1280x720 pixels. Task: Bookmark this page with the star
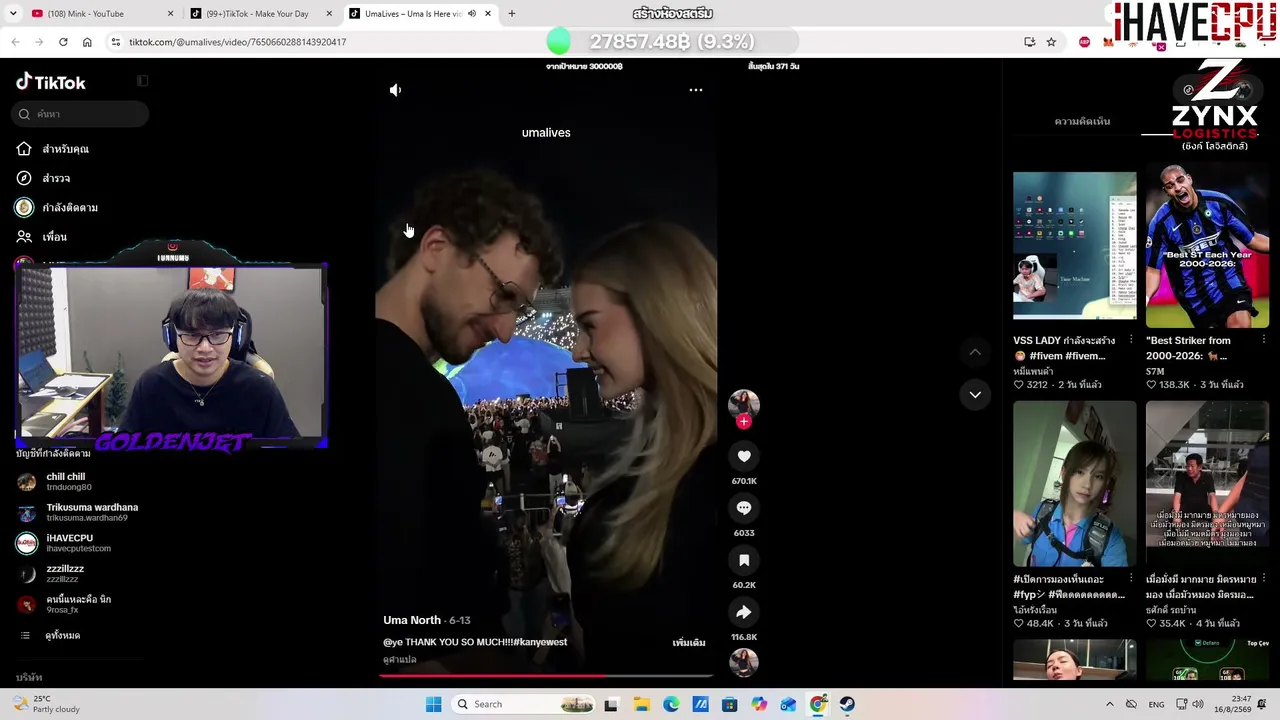(x=1051, y=42)
